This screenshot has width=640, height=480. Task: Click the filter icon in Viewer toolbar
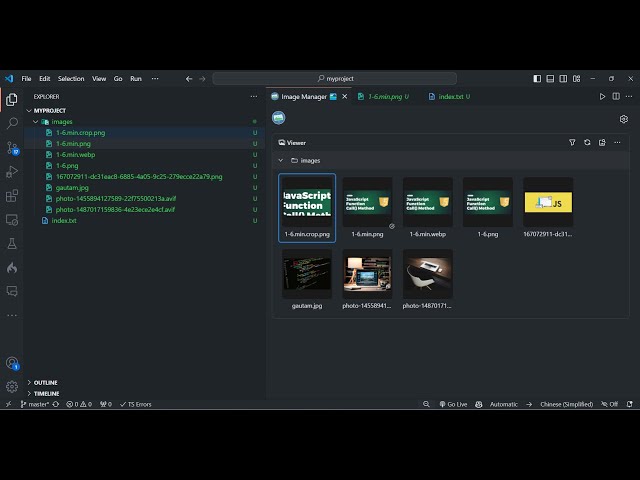(573, 143)
